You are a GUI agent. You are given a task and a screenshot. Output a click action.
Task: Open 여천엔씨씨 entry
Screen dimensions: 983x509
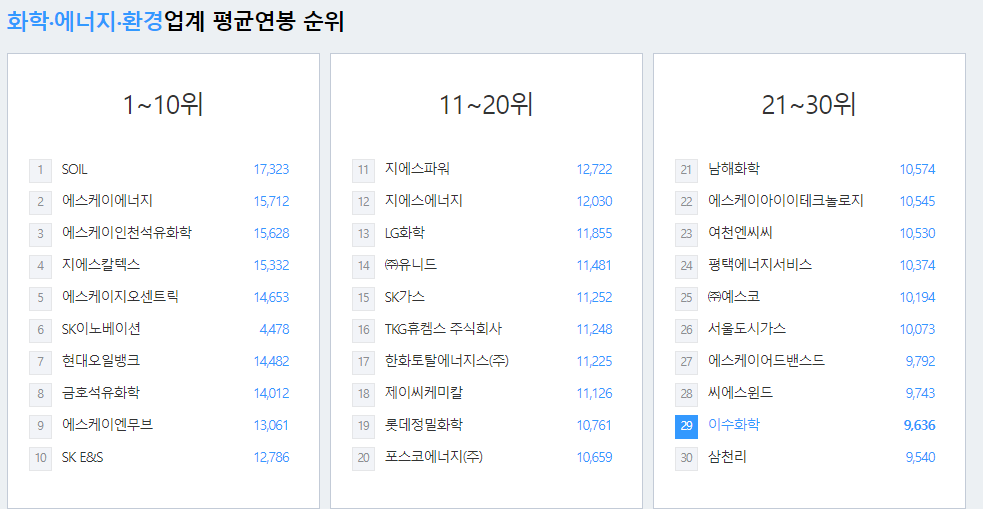click(x=740, y=233)
